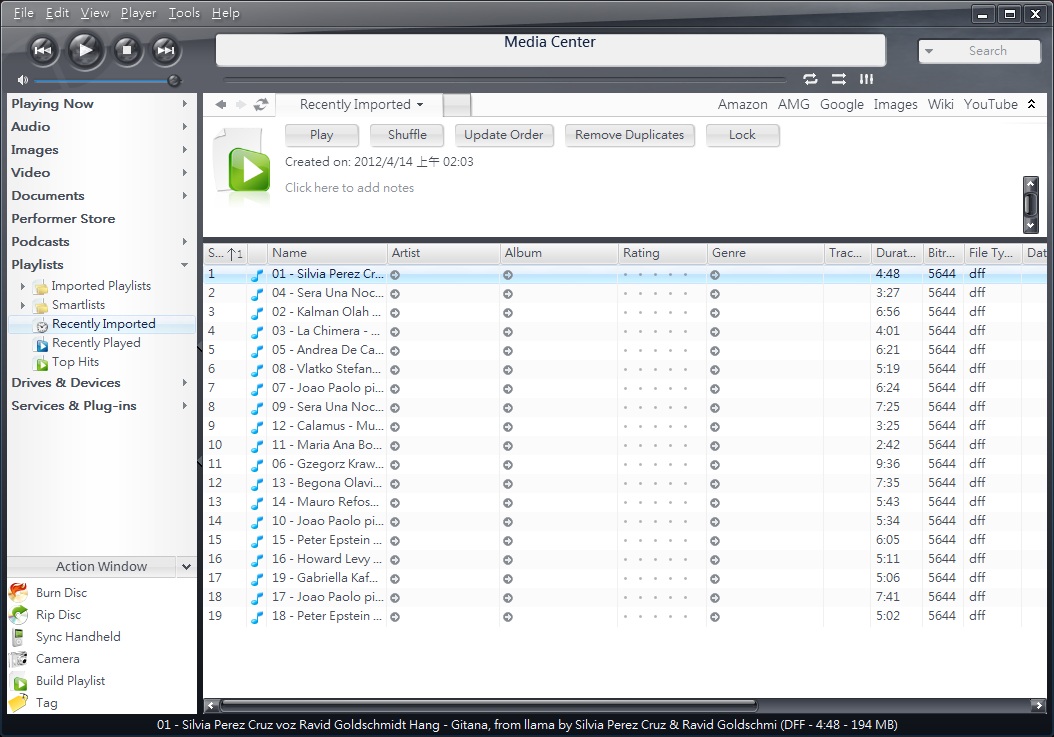The height and width of the screenshot is (737, 1054).
Task: Toggle shuffle mode icon near the search box
Action: (838, 79)
